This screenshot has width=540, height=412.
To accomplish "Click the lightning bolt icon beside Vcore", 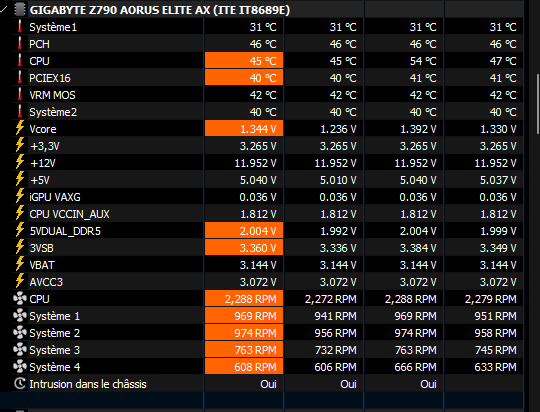I will pos(20,128).
